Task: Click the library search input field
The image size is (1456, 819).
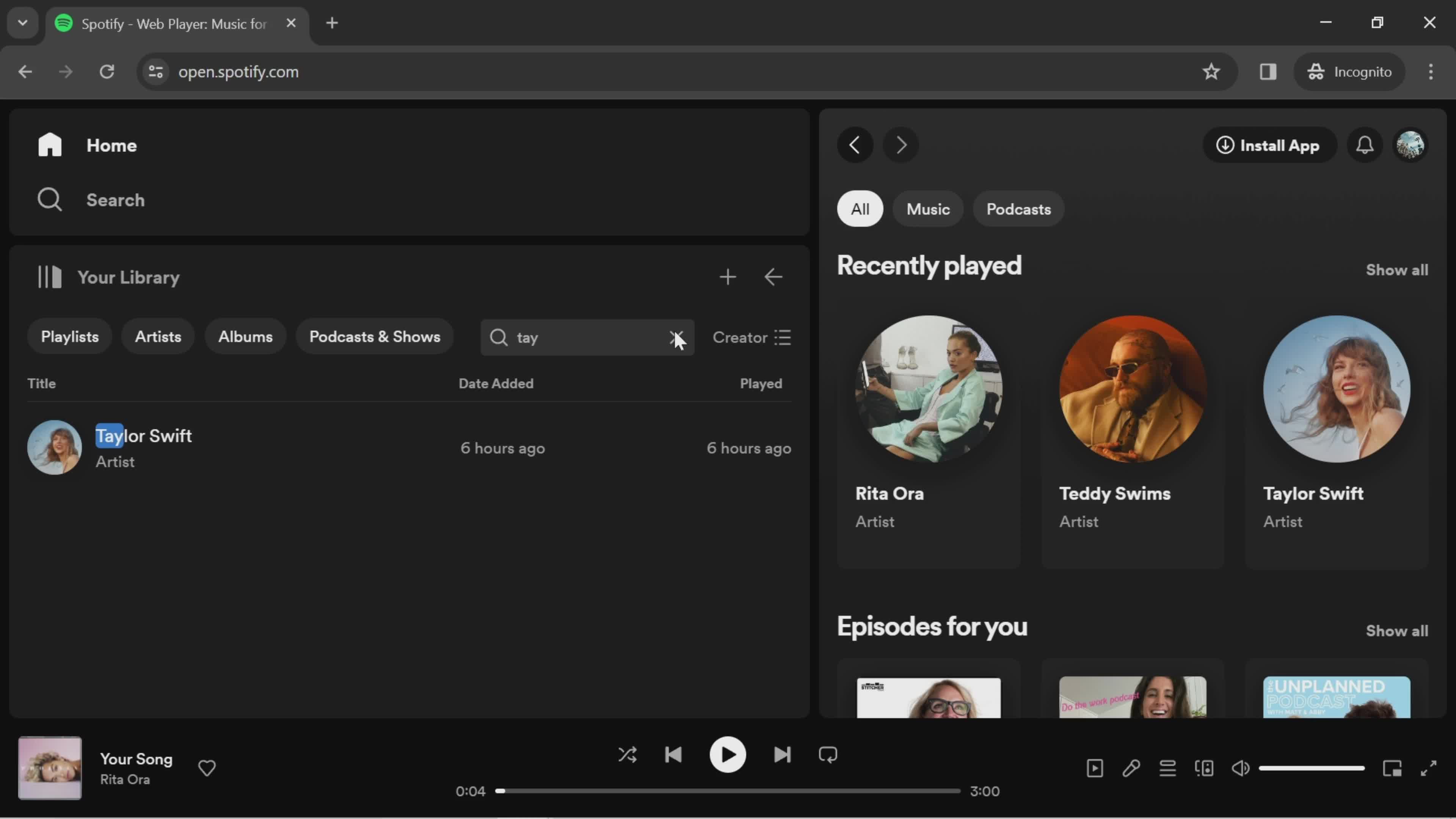Action: [588, 337]
